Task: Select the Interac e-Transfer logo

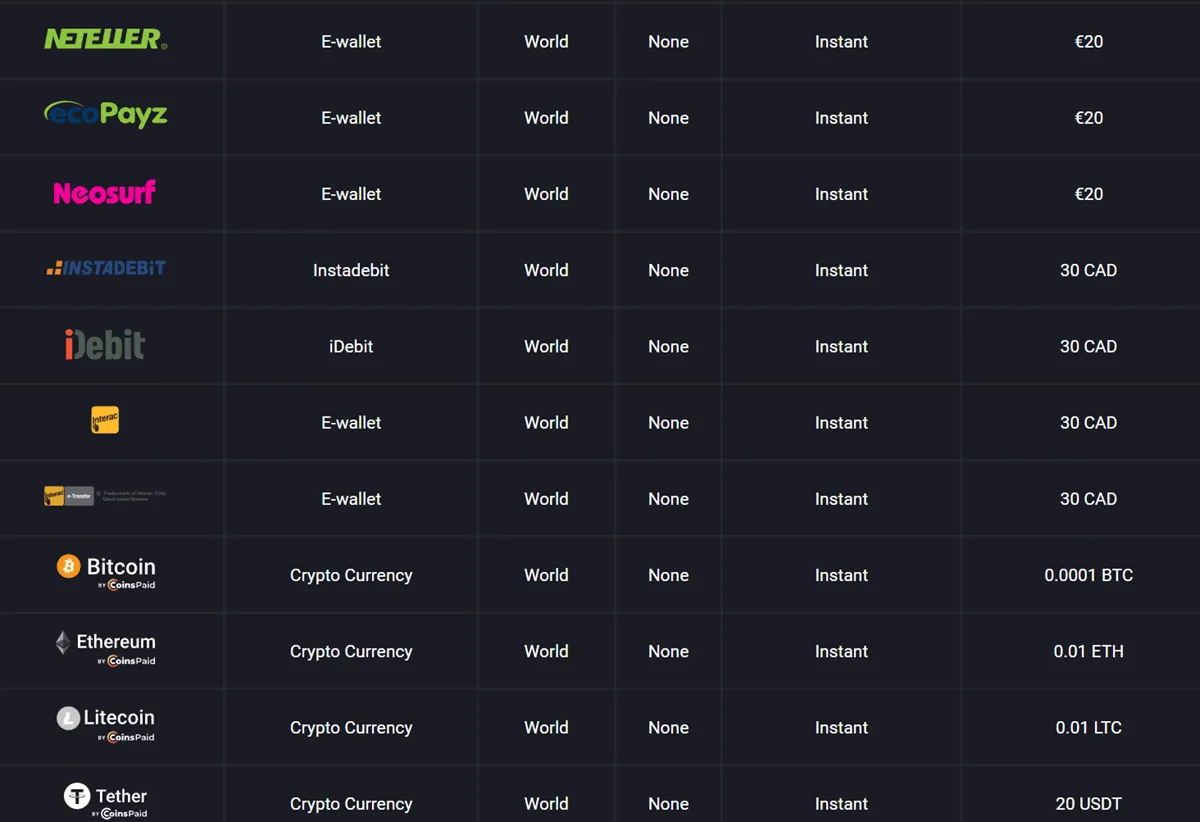Action: pos(70,496)
